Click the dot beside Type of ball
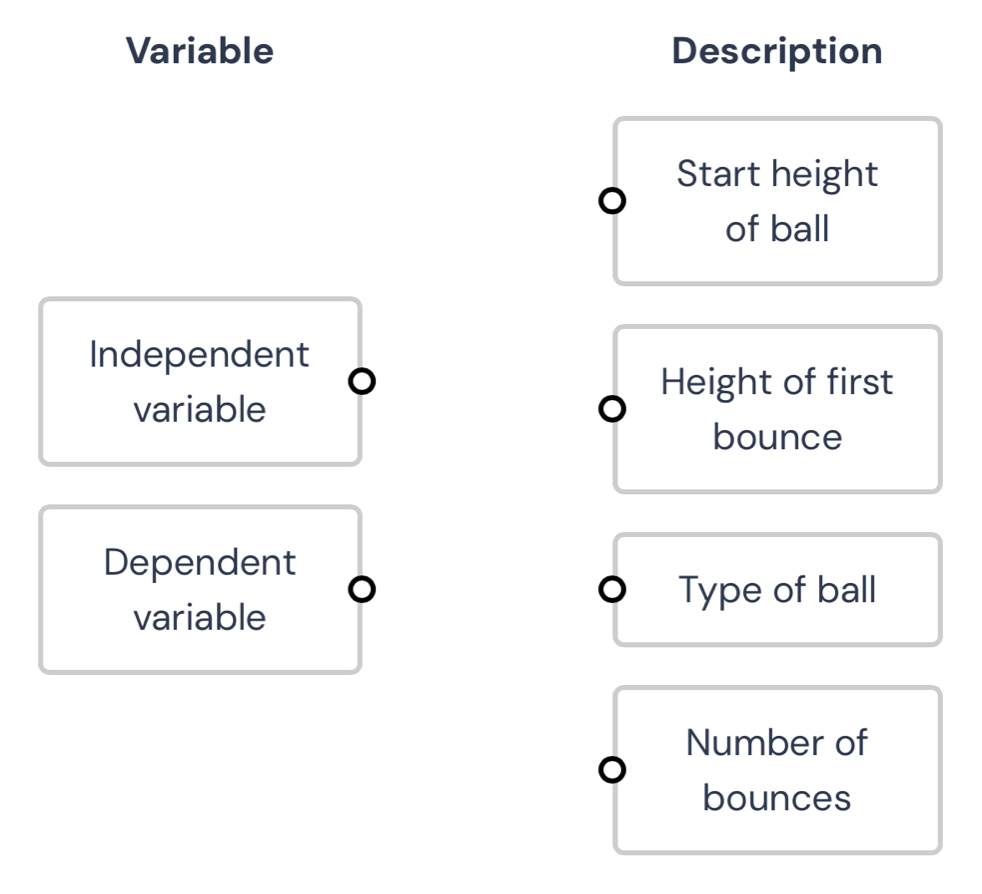This screenshot has width=982, height=894. [614, 590]
